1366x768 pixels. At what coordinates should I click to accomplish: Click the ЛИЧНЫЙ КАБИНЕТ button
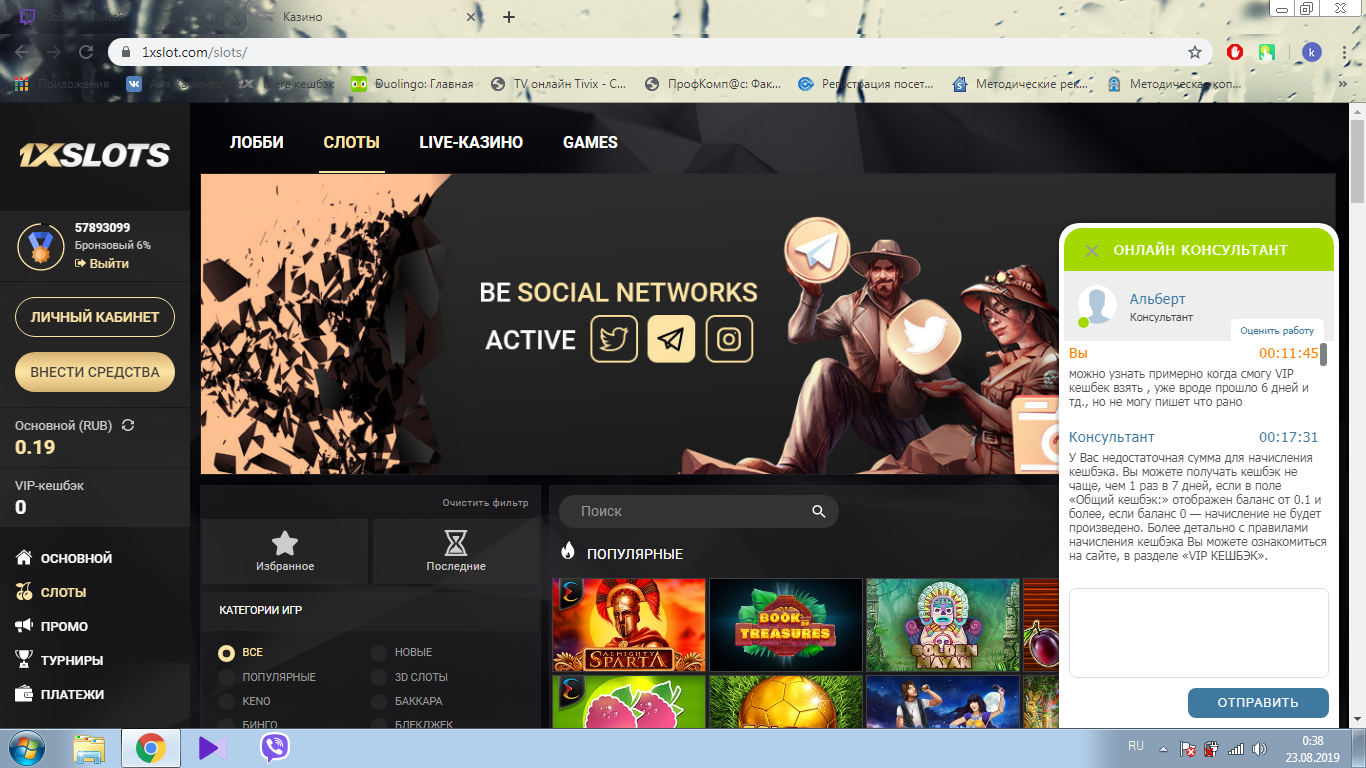[95, 317]
